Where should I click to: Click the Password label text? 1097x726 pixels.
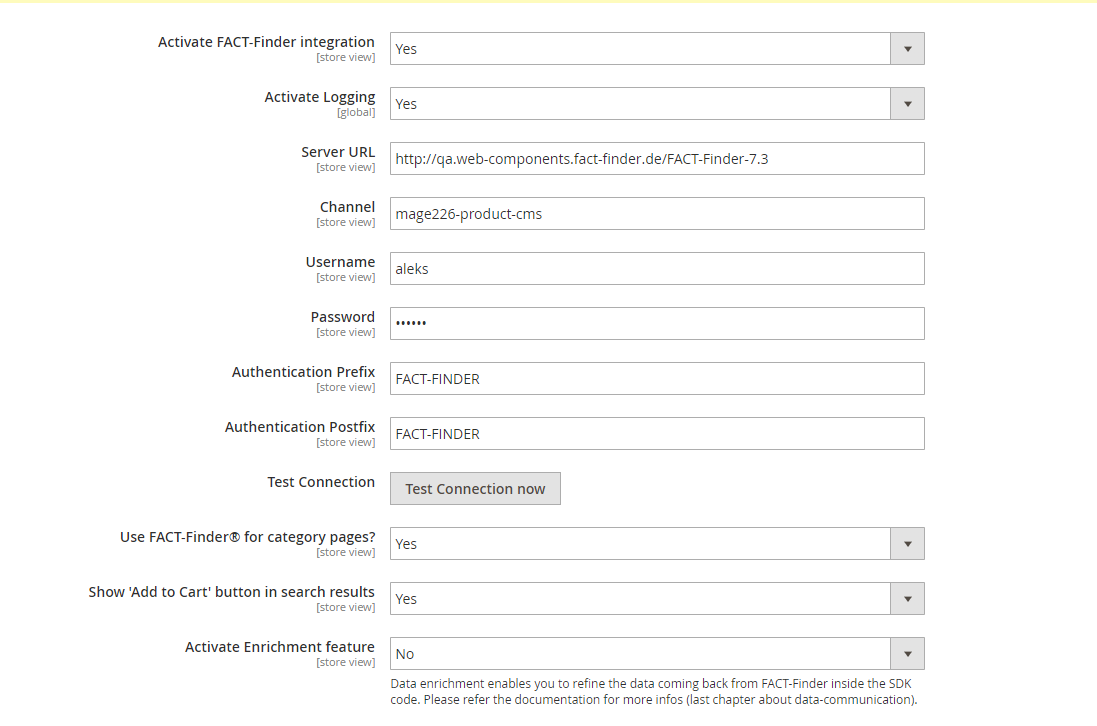pyautogui.click(x=343, y=317)
